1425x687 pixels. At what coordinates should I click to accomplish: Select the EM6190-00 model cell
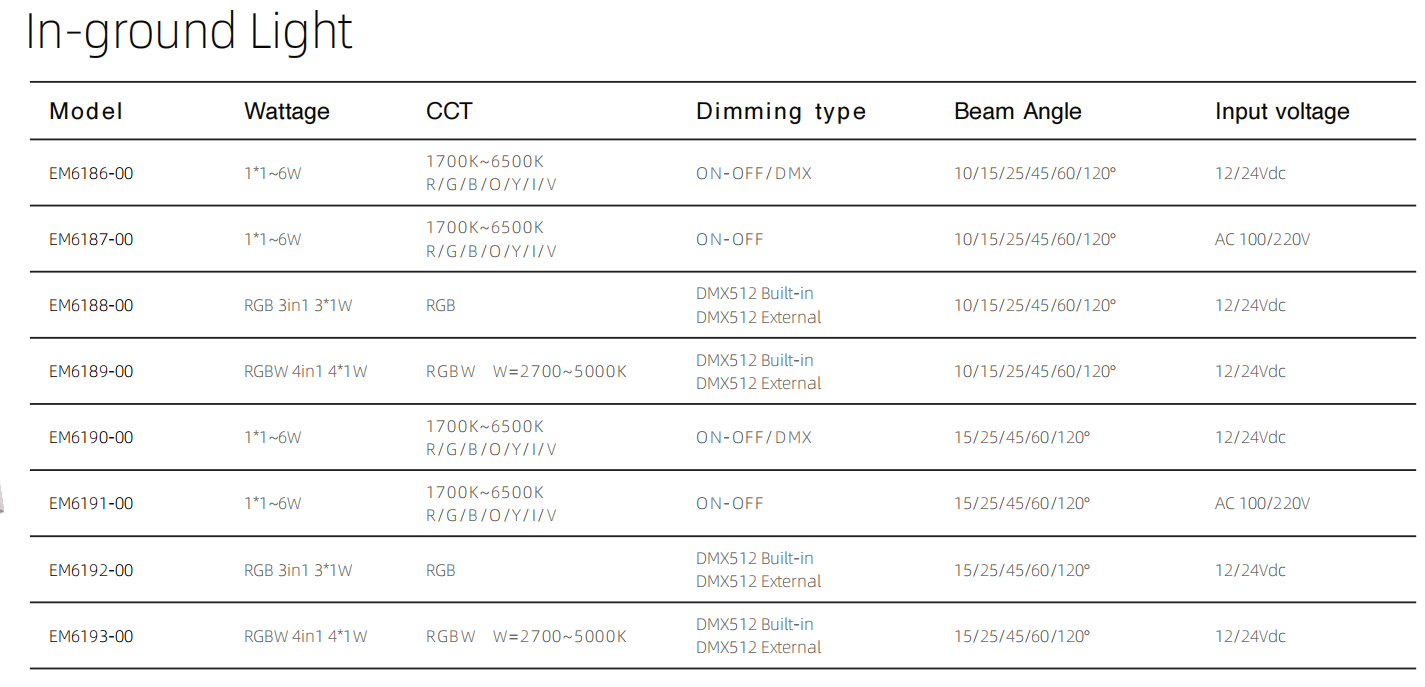[91, 437]
